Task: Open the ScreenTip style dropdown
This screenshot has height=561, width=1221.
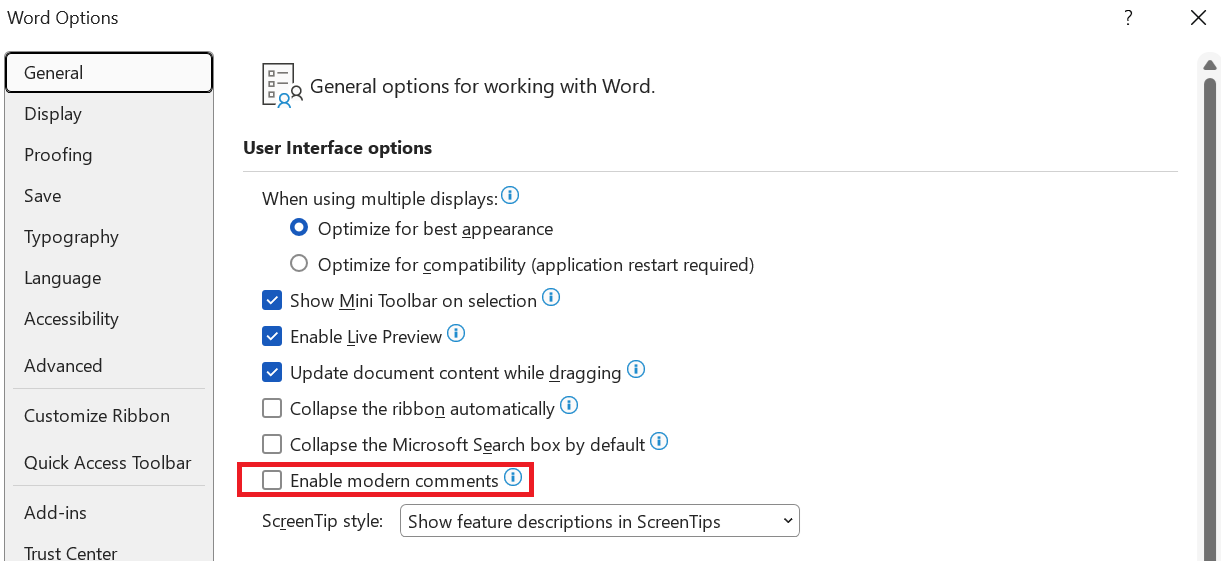Action: [600, 521]
